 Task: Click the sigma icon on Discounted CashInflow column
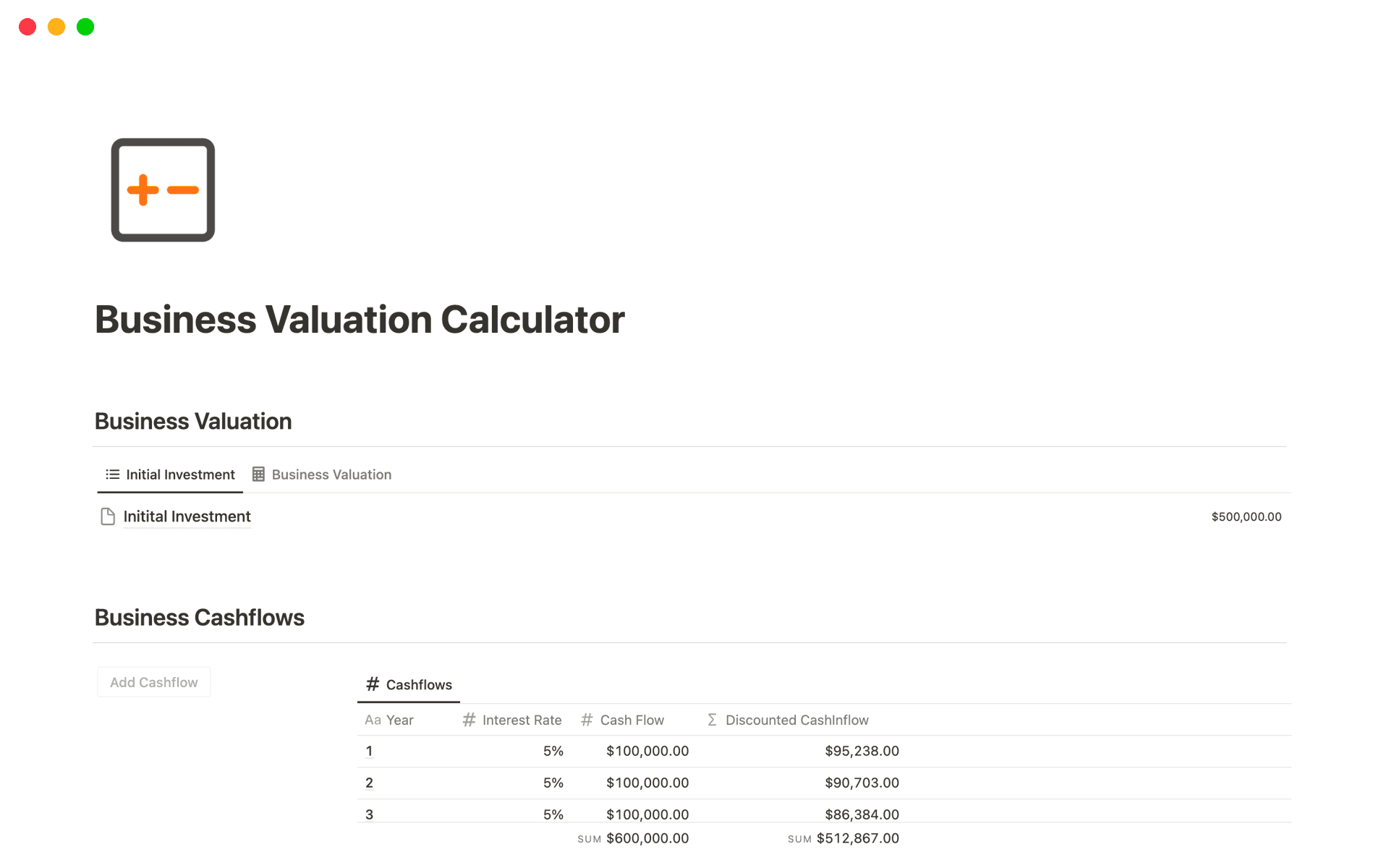coord(711,720)
